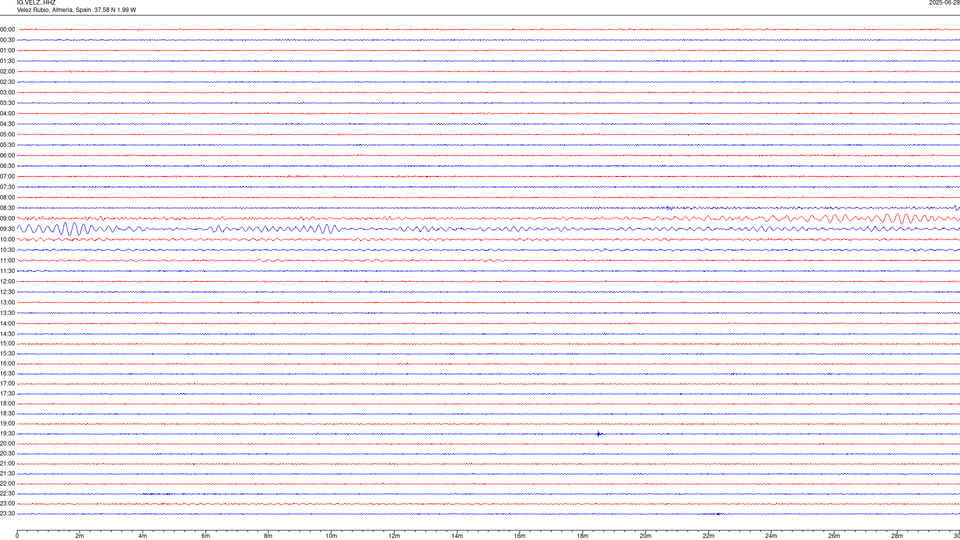Select the 11:30 trace time label

7,271
